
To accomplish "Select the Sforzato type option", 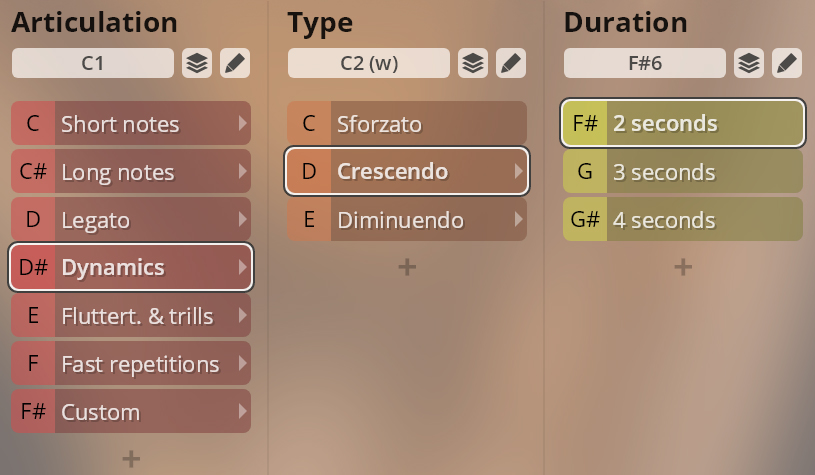I will point(407,123).
